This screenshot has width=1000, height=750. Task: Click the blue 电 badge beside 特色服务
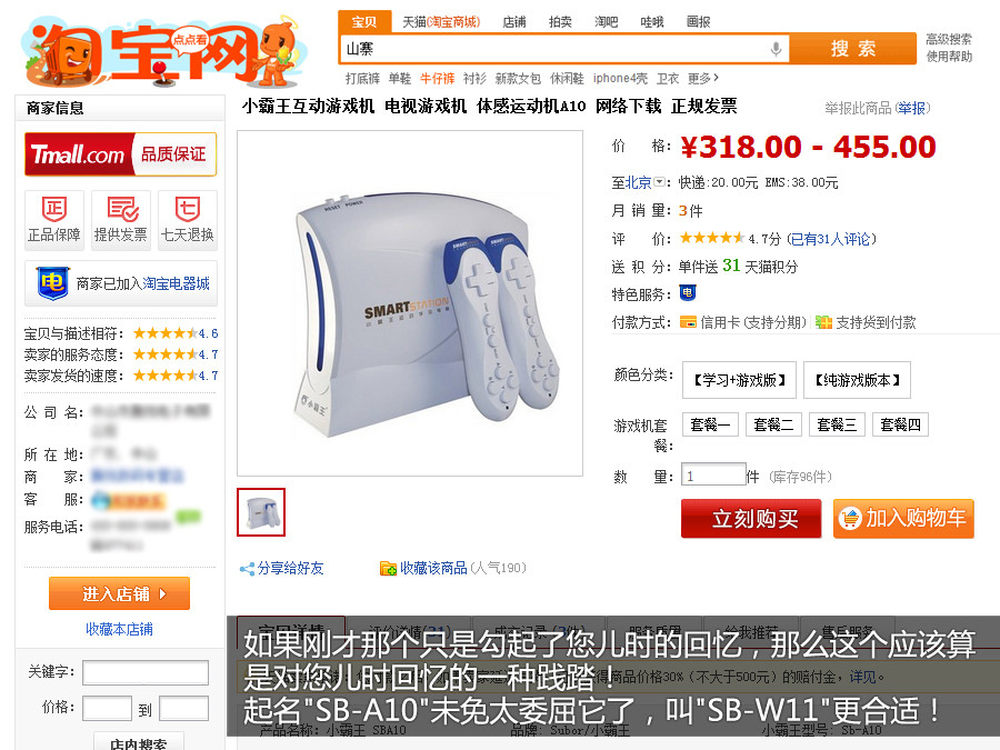[688, 293]
